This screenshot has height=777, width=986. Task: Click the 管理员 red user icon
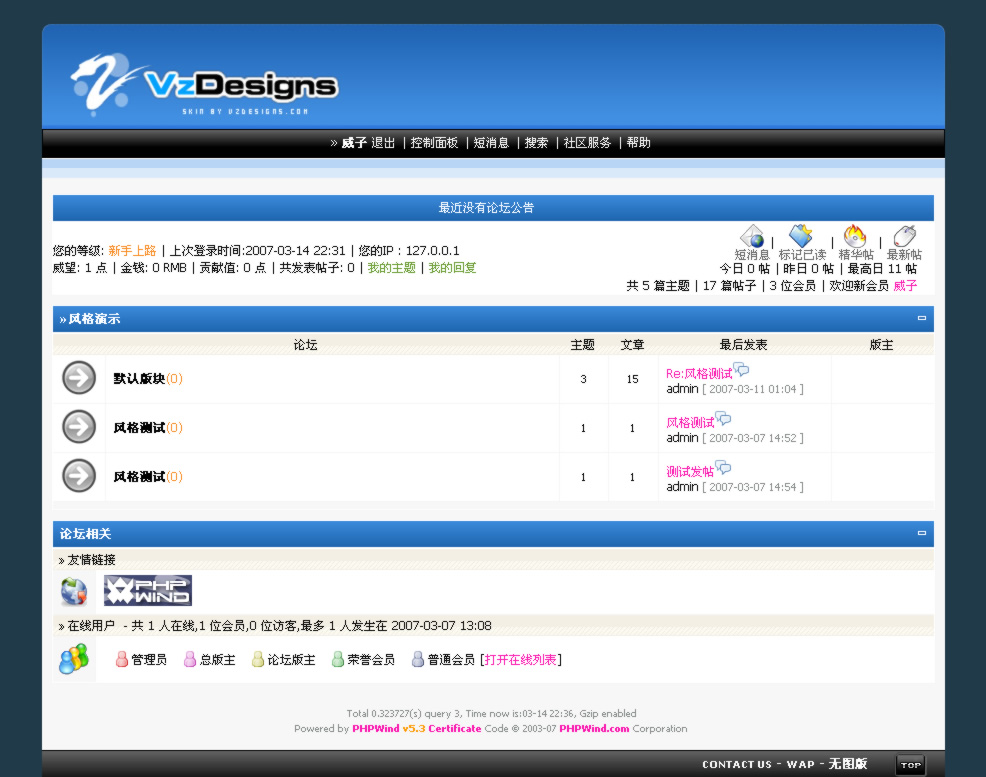coord(122,659)
